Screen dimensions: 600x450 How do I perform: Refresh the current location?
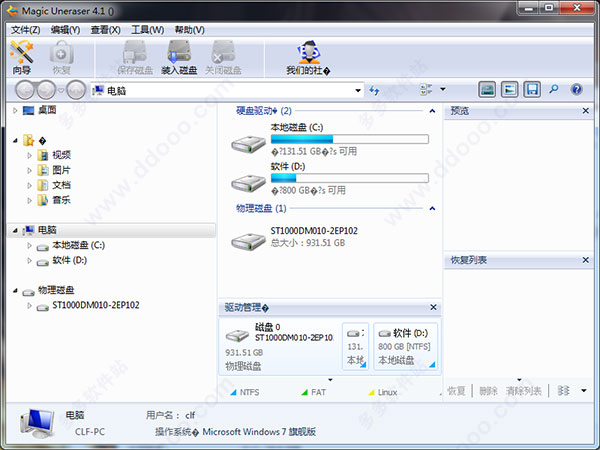(374, 90)
